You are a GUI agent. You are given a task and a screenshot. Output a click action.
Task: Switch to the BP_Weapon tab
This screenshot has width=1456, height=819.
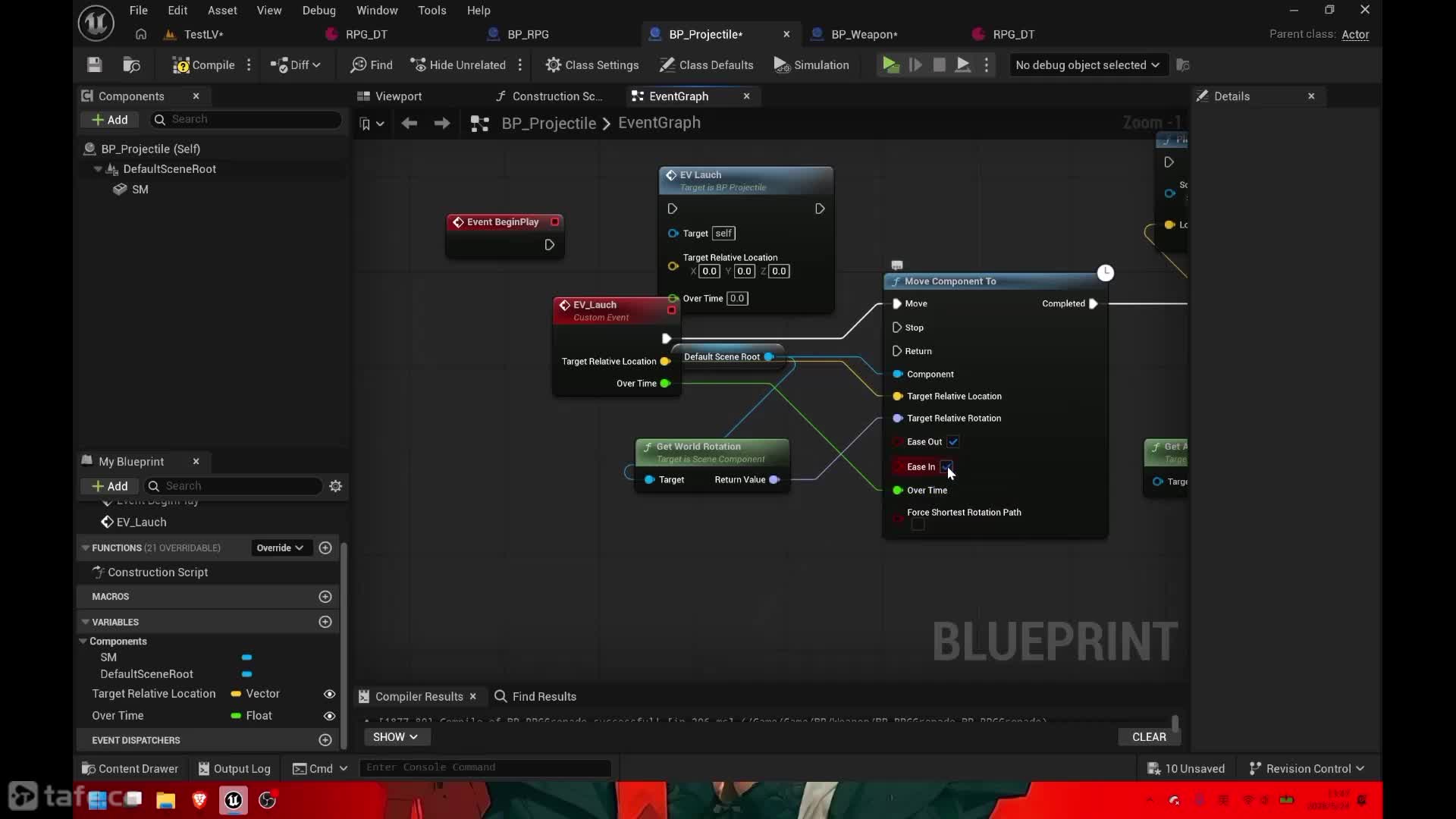(864, 34)
